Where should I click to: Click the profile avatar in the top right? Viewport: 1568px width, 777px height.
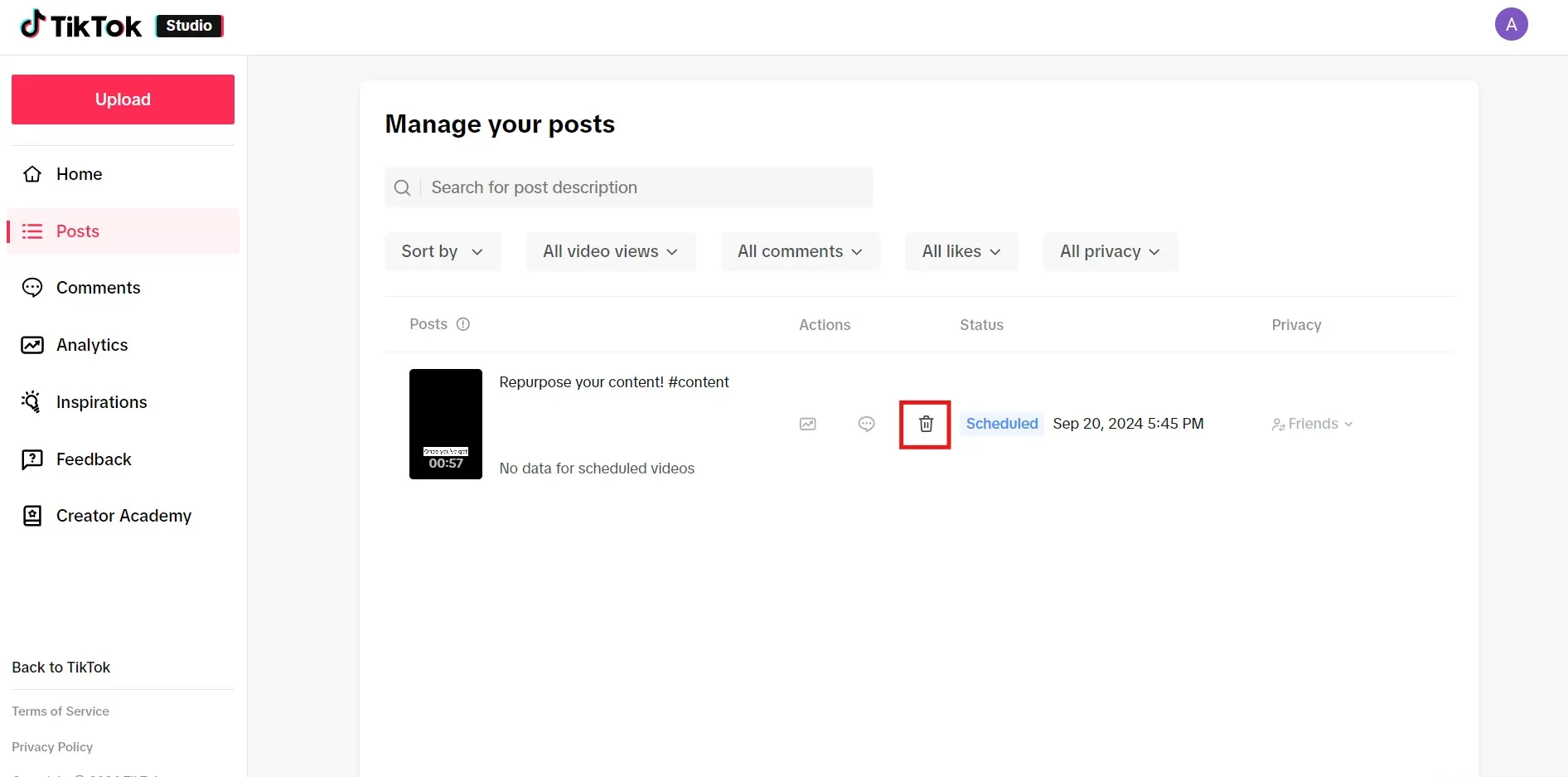(x=1511, y=24)
